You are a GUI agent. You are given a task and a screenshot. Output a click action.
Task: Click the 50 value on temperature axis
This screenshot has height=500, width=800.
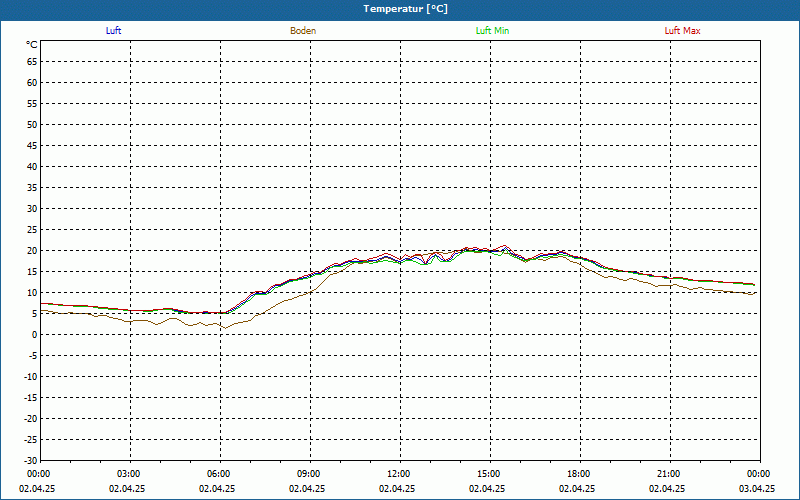click(32, 124)
